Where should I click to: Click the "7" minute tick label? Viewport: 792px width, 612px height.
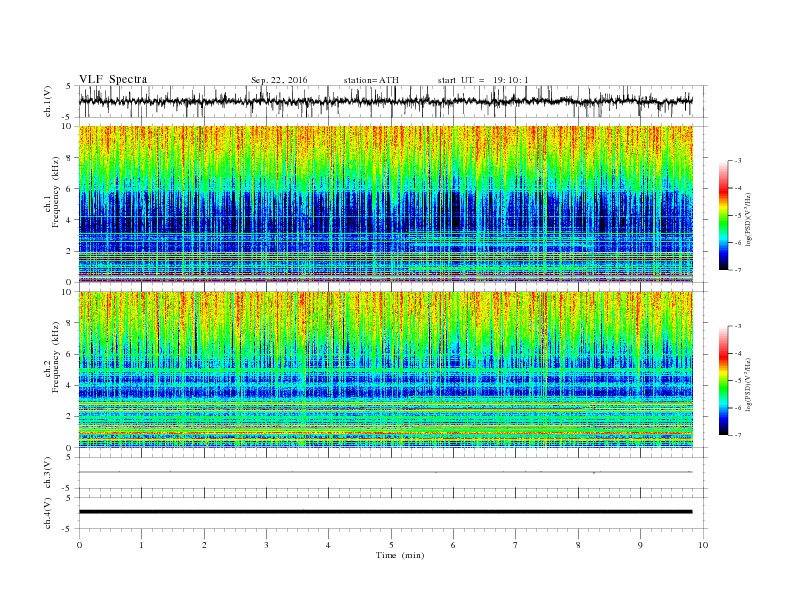pos(516,545)
